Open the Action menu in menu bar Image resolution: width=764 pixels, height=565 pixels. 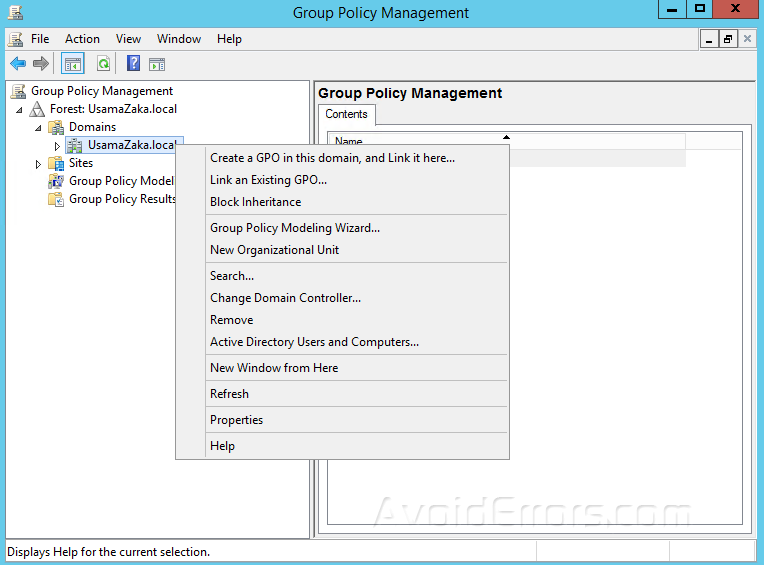tap(82, 39)
